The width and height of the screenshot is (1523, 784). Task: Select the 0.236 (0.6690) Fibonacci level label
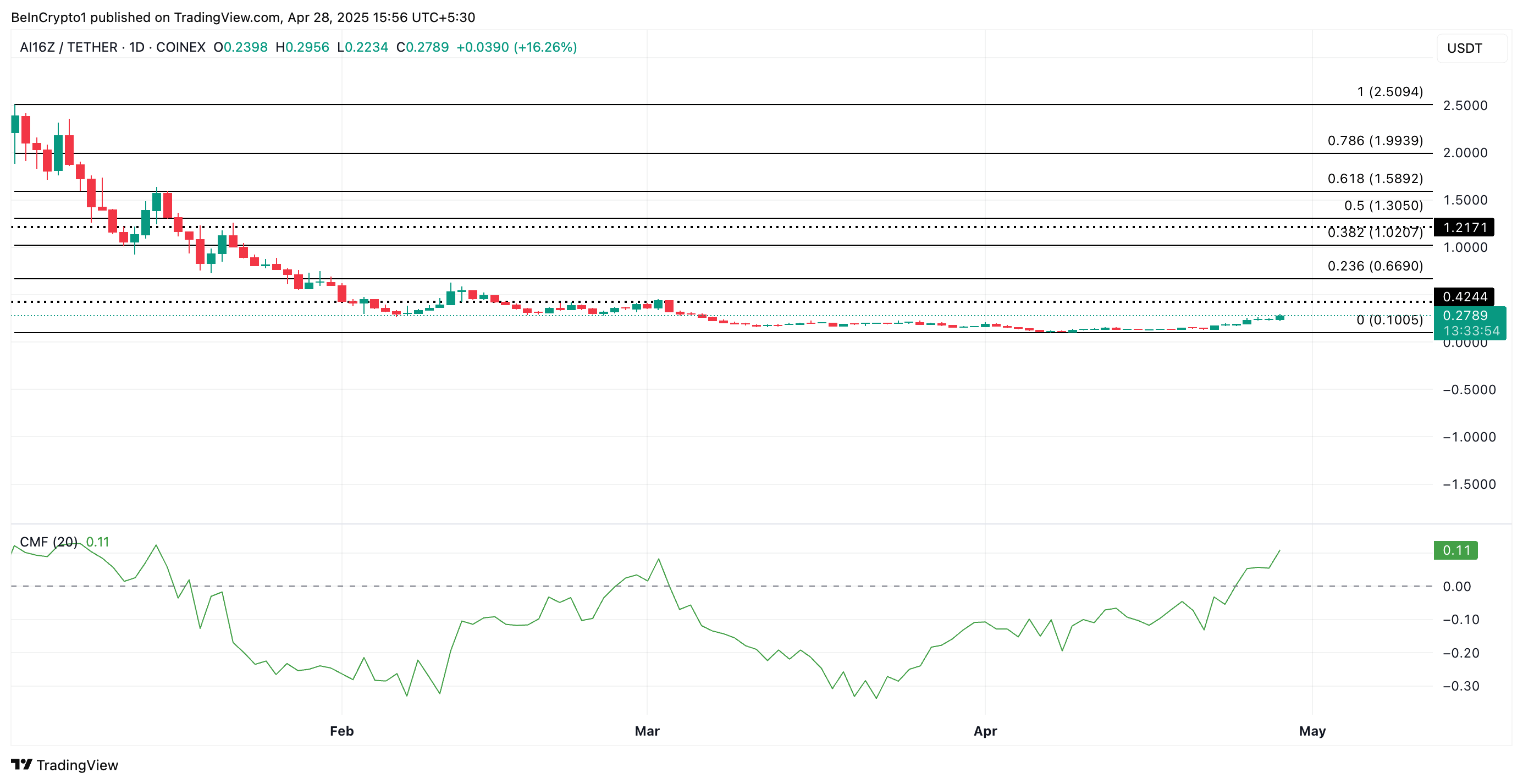tap(1375, 266)
